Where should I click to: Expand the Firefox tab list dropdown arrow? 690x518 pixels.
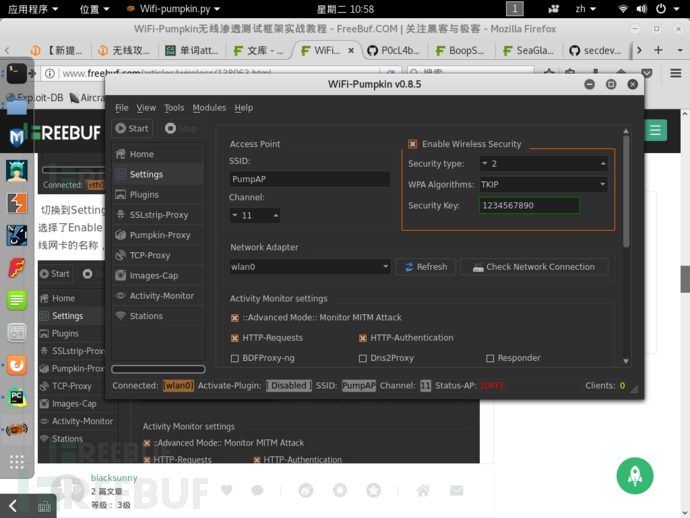point(680,50)
